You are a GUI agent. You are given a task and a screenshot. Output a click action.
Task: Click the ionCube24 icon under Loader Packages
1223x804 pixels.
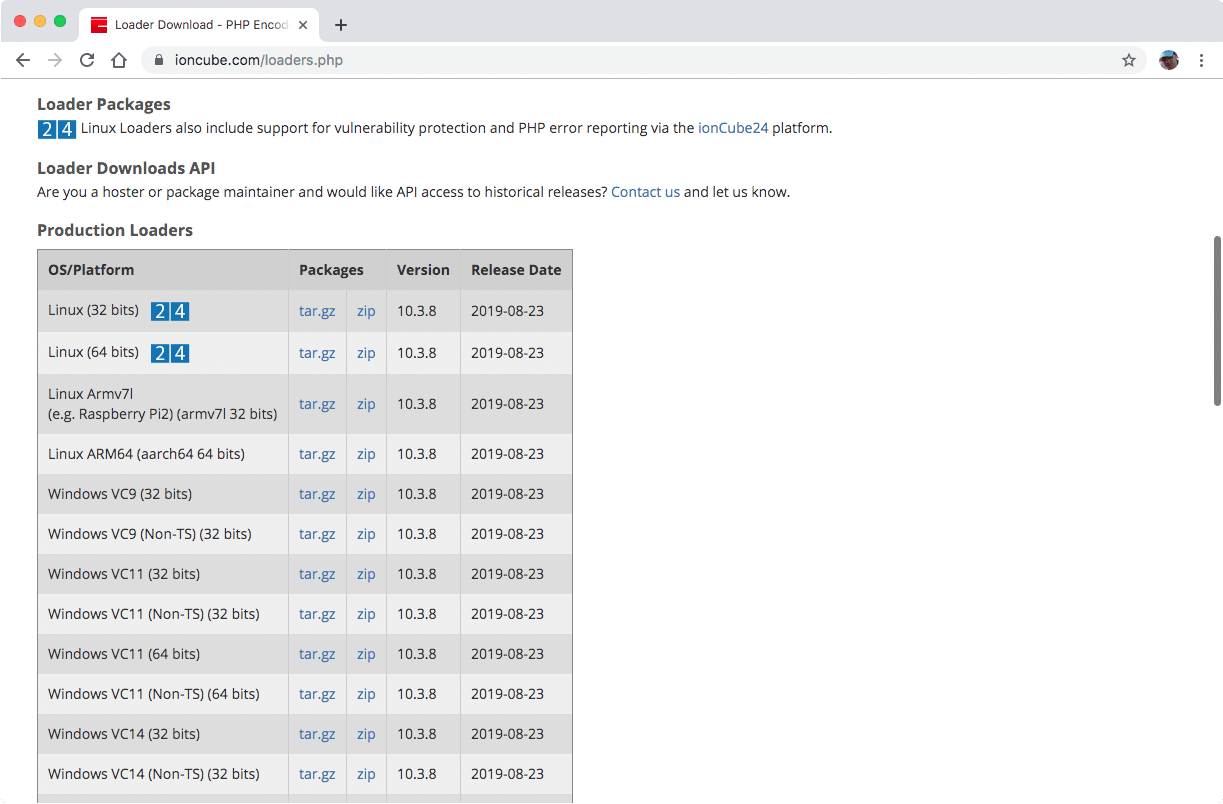click(x=56, y=129)
